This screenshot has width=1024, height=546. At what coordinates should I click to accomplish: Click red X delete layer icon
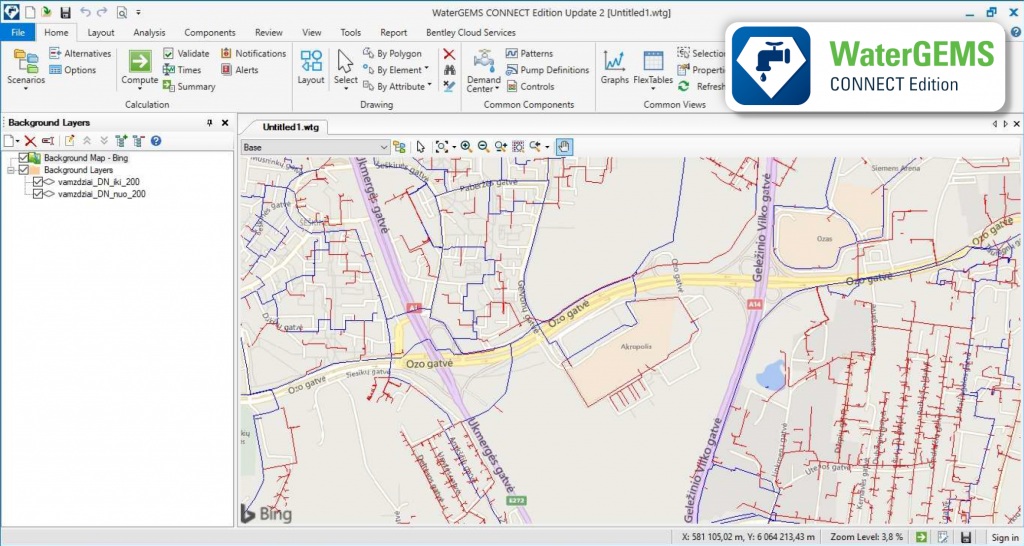30,141
